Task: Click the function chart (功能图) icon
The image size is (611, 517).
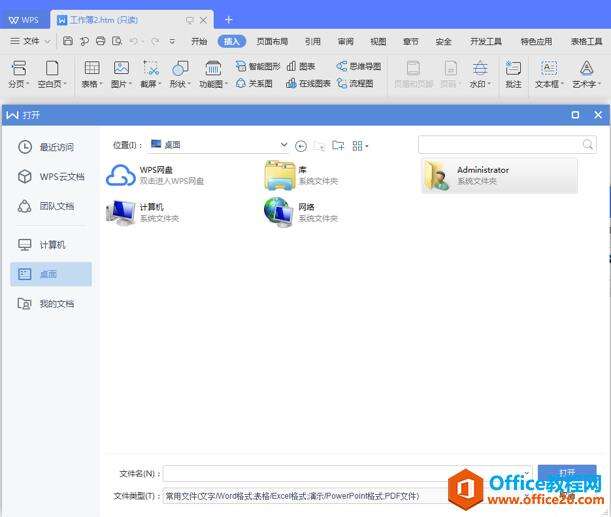Action: pos(213,68)
